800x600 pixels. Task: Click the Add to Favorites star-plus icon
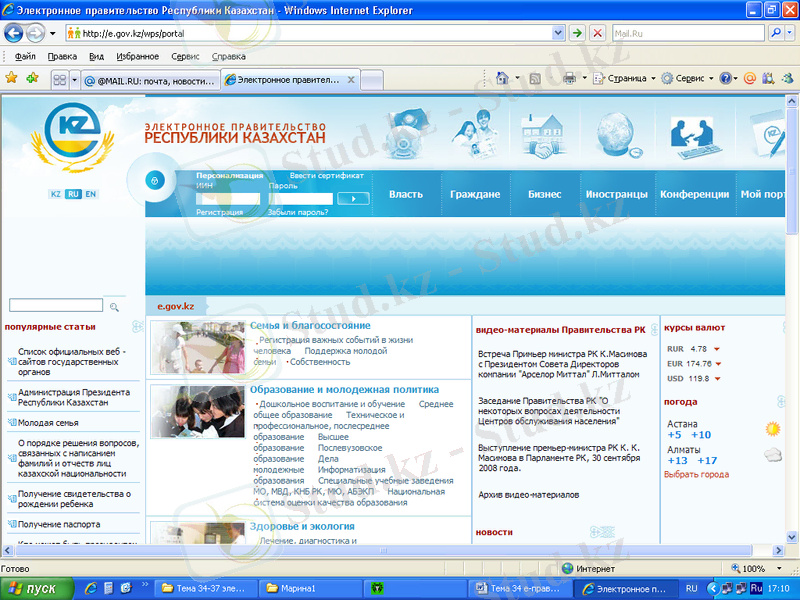click(x=32, y=79)
